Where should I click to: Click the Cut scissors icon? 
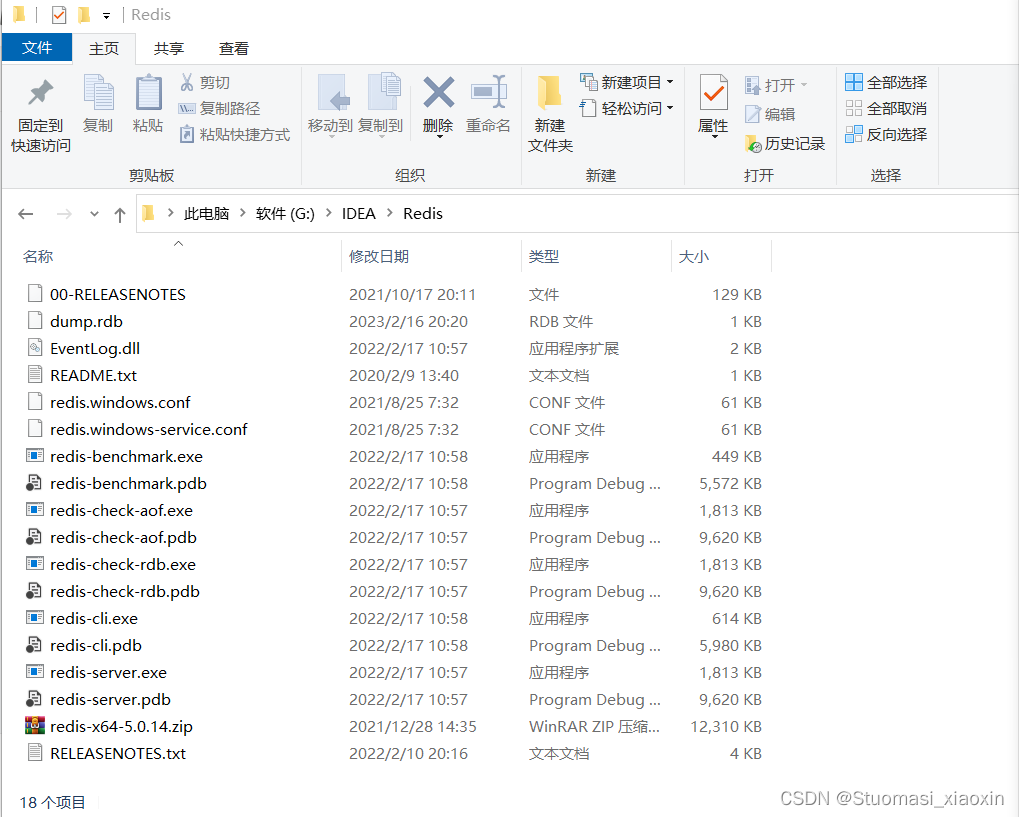point(187,82)
